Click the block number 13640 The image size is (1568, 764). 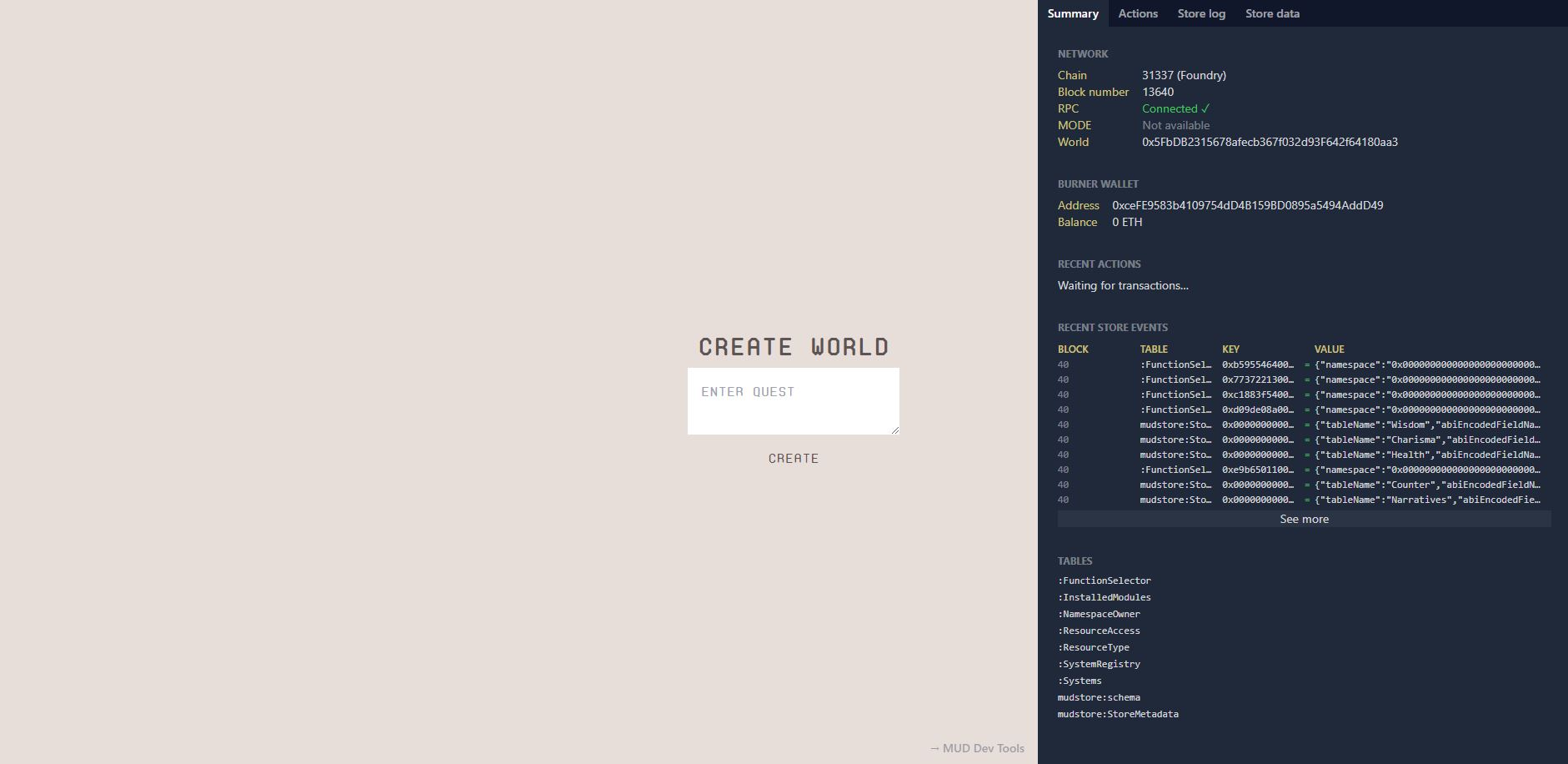1158,92
